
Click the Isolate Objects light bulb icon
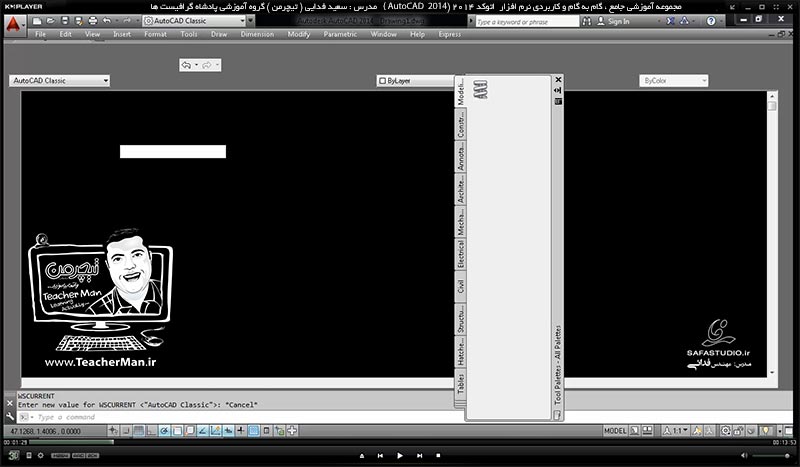pyautogui.click(x=764, y=431)
